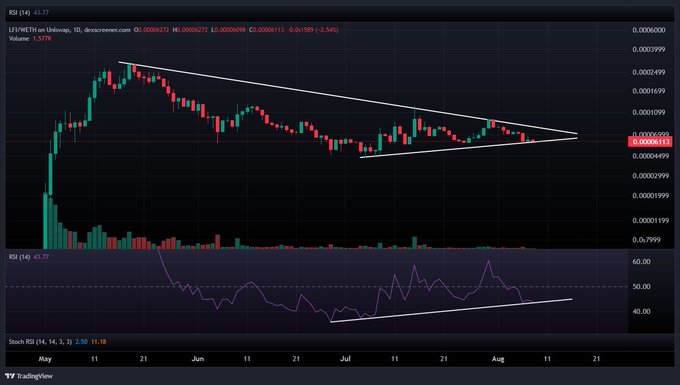Click the Jul label on time axis
The image size is (680, 385).
tap(346, 359)
